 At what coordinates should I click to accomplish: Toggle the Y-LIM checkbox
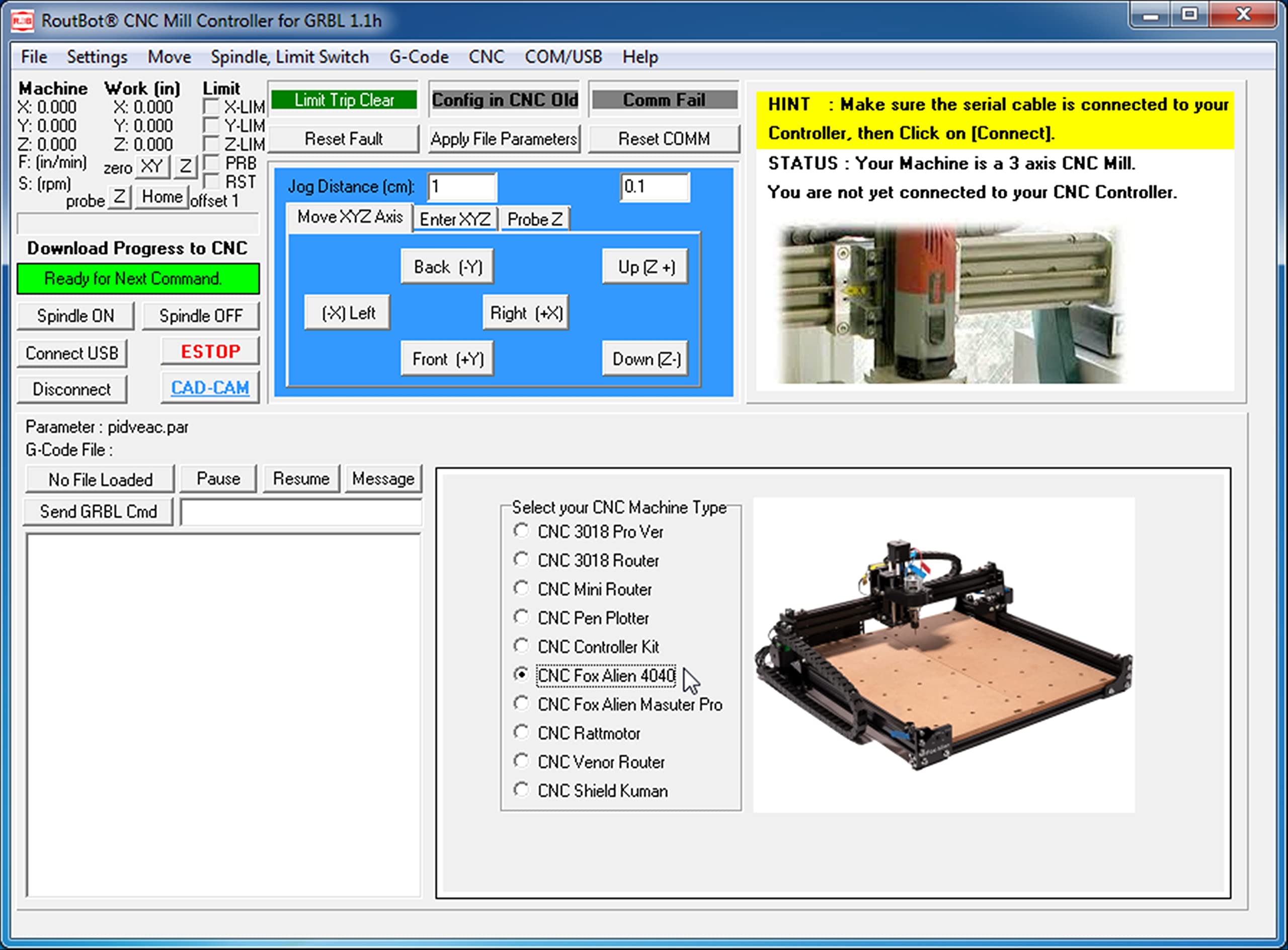point(212,125)
